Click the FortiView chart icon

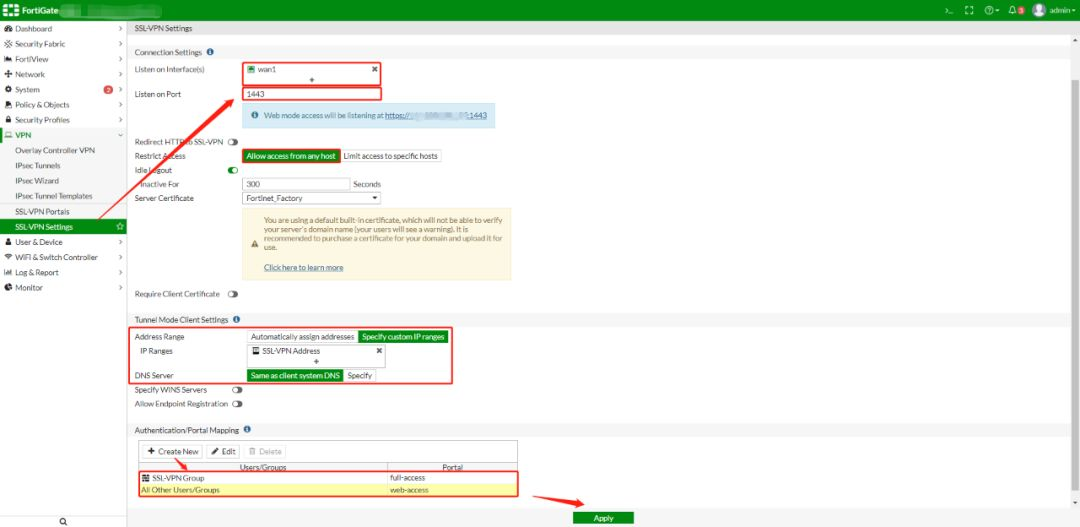coord(8,59)
